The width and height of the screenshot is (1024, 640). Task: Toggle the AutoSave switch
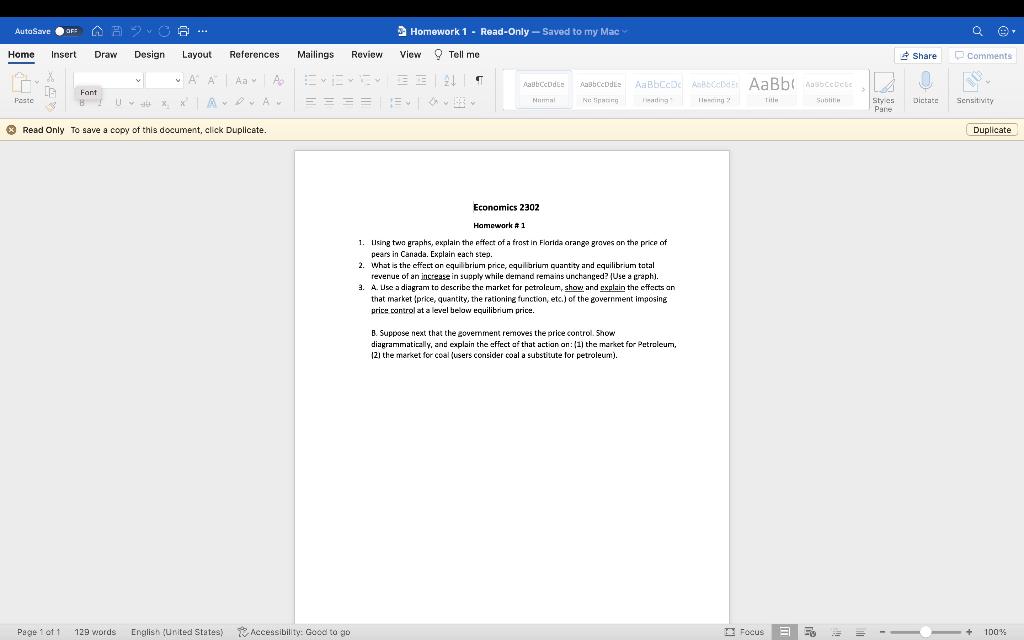pos(67,31)
